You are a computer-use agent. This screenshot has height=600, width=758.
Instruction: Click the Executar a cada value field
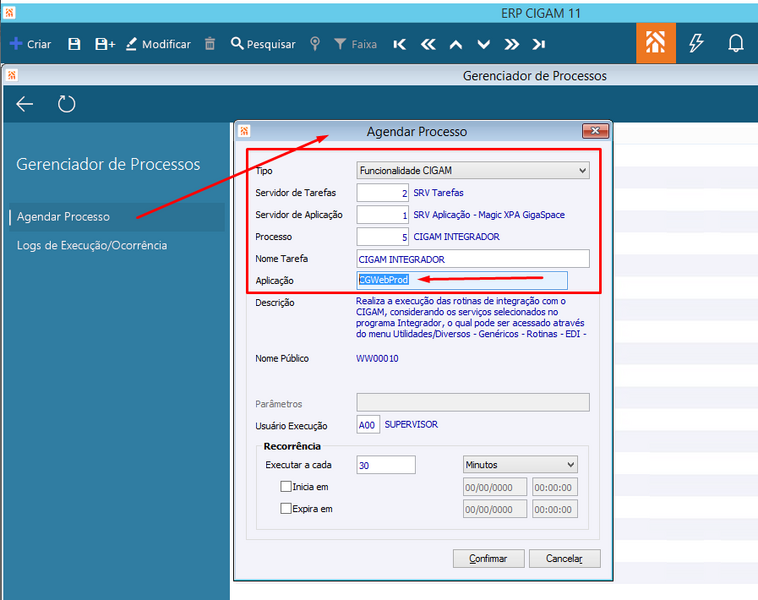(x=386, y=465)
